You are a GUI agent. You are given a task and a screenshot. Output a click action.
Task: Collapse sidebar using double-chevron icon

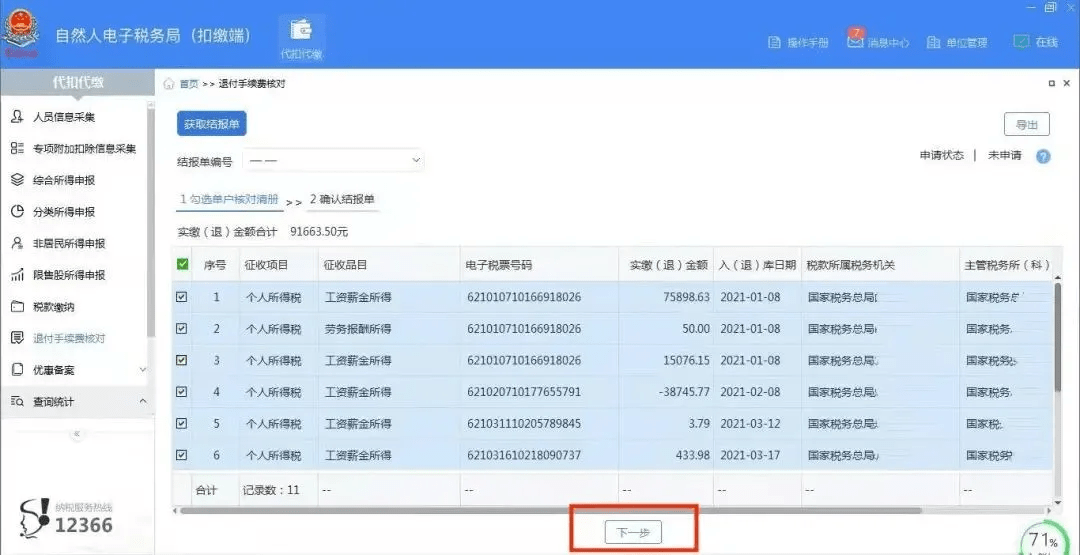tap(77, 434)
